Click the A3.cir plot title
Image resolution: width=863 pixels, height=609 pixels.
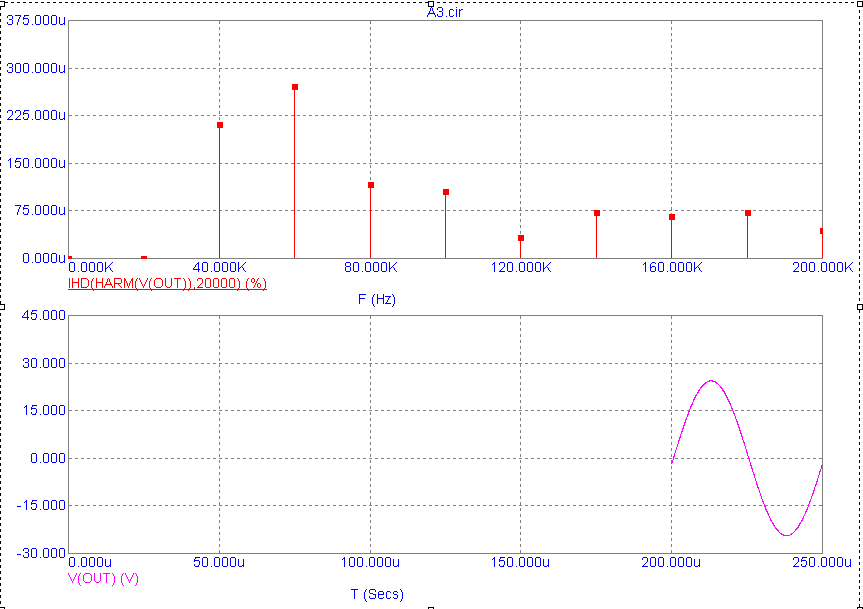(445, 12)
